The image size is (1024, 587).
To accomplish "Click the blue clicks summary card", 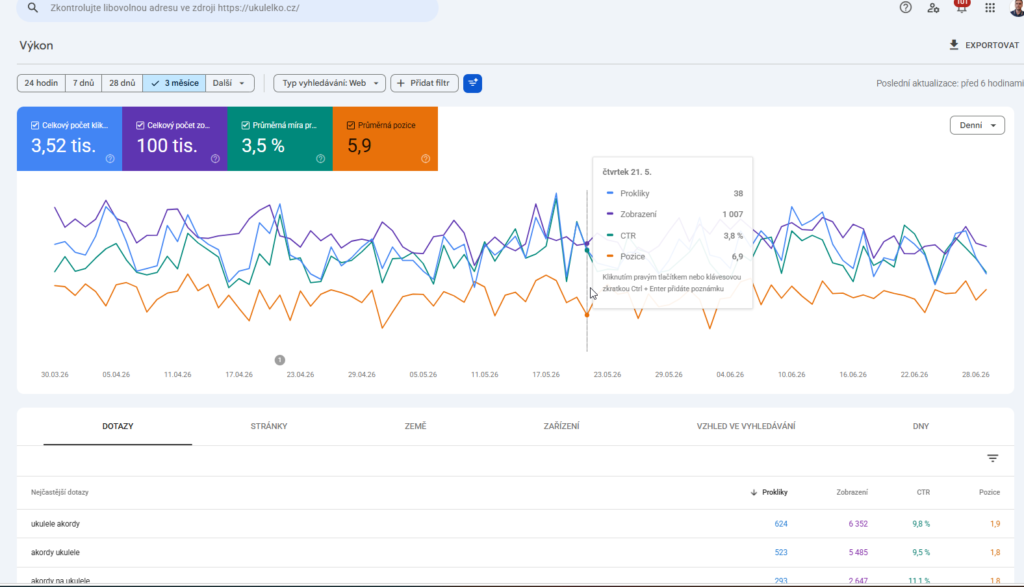I will pos(69,139).
